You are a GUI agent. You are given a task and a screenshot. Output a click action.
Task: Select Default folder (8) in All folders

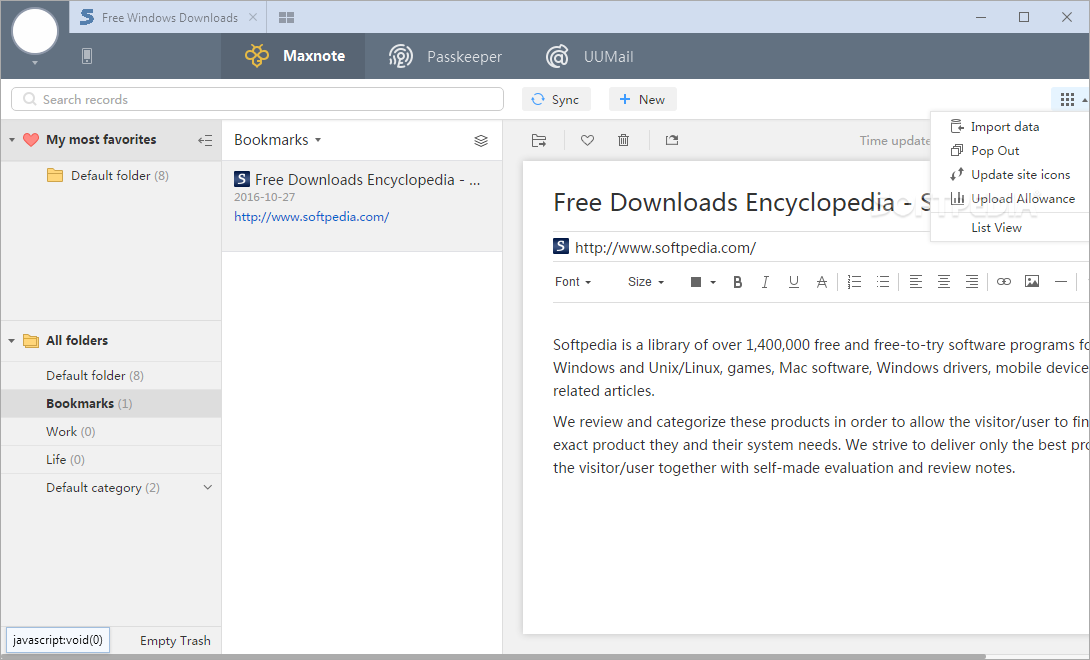111,376
